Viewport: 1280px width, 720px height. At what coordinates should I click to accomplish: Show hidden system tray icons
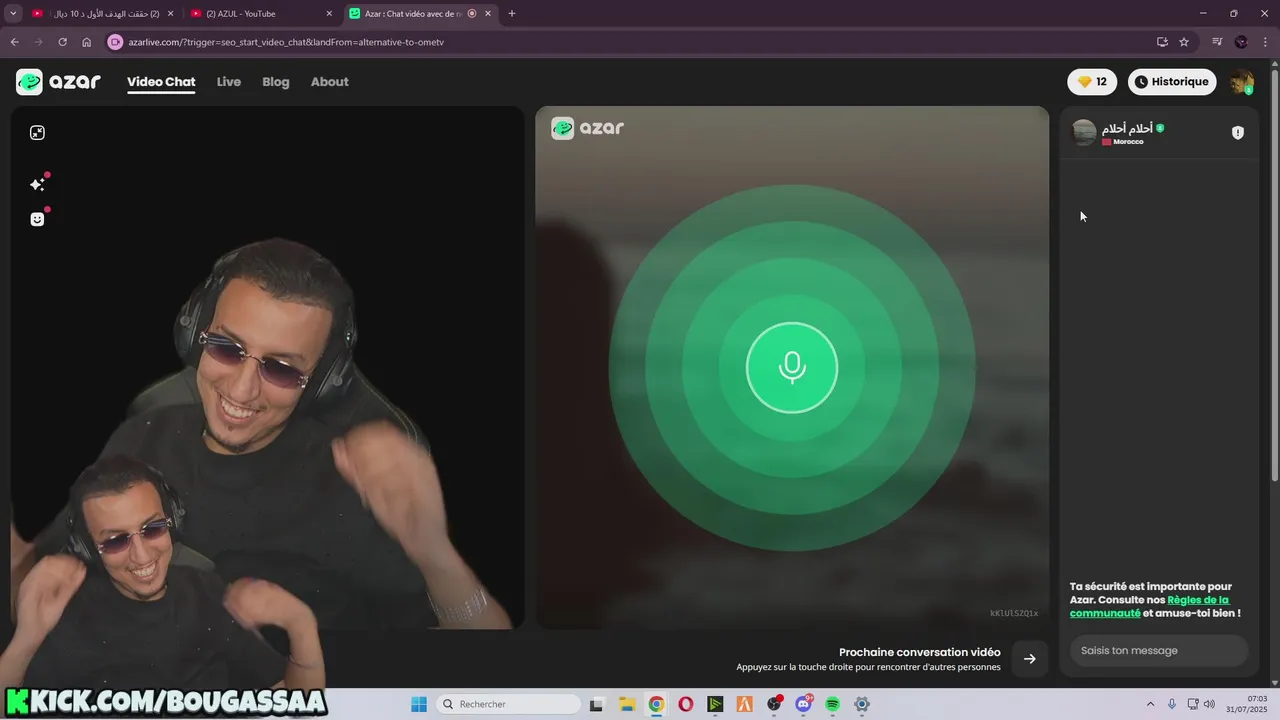[1150, 704]
